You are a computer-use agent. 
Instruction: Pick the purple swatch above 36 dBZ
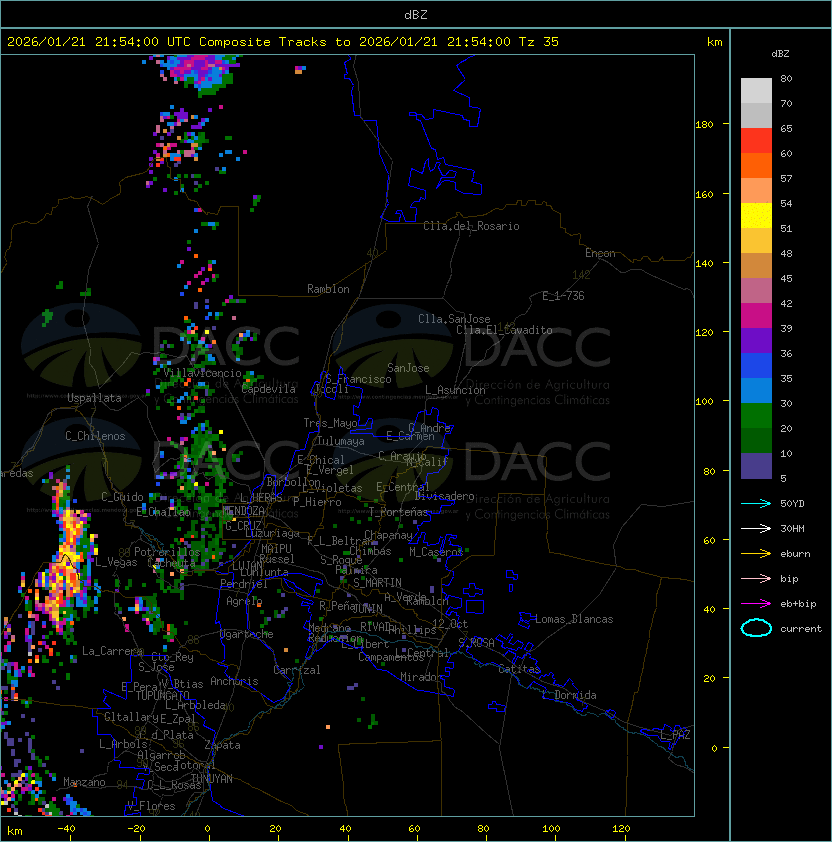[756, 340]
